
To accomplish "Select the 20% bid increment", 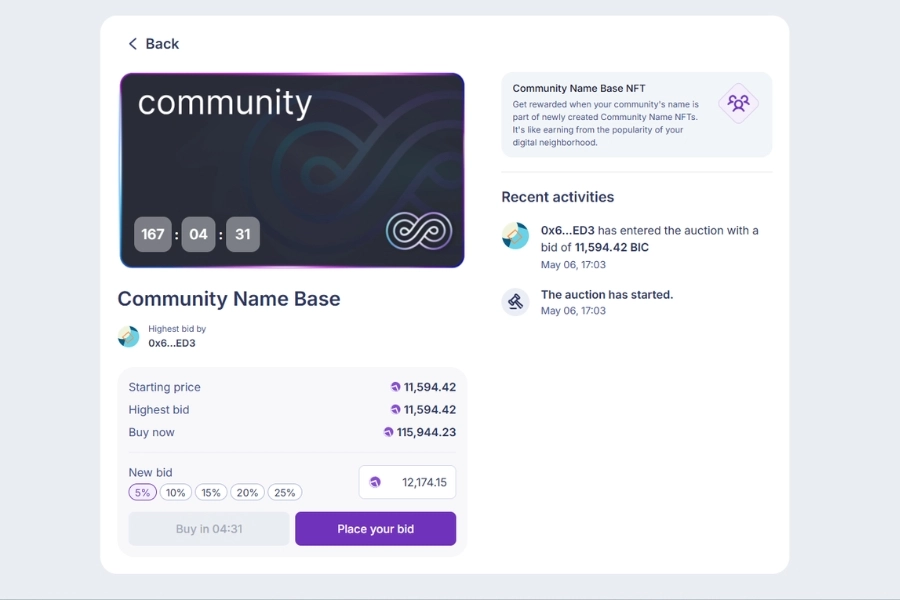I will pyautogui.click(x=247, y=493).
